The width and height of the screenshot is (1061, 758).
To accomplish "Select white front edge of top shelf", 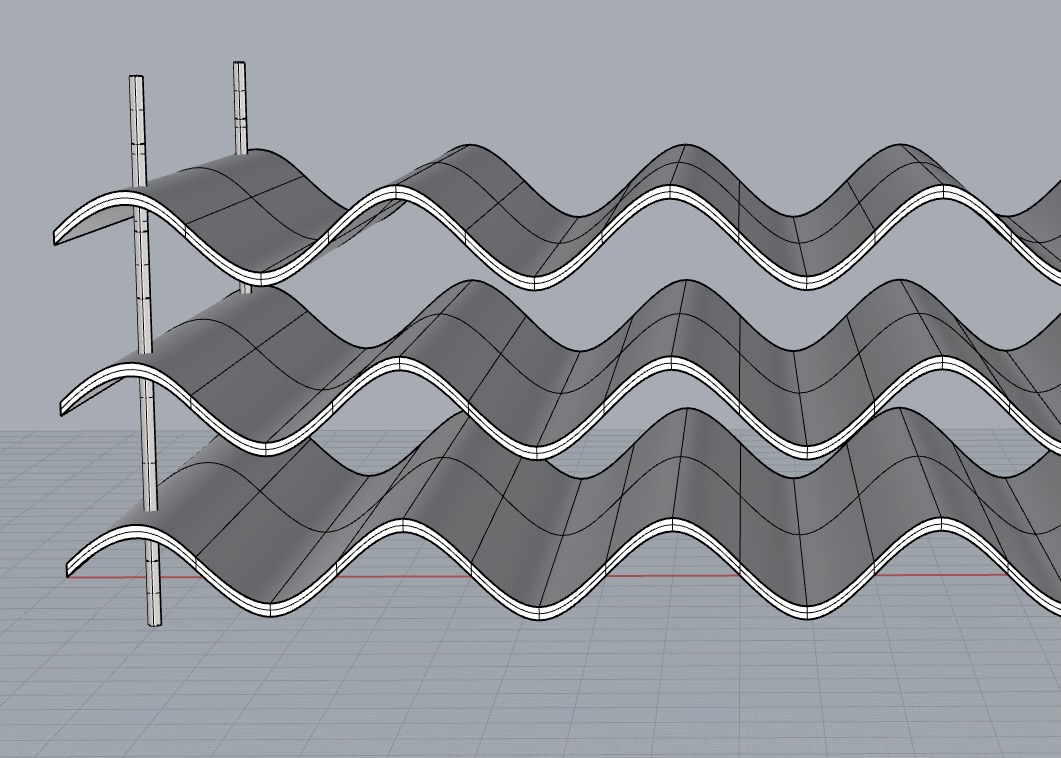I will pyautogui.click(x=671, y=193).
